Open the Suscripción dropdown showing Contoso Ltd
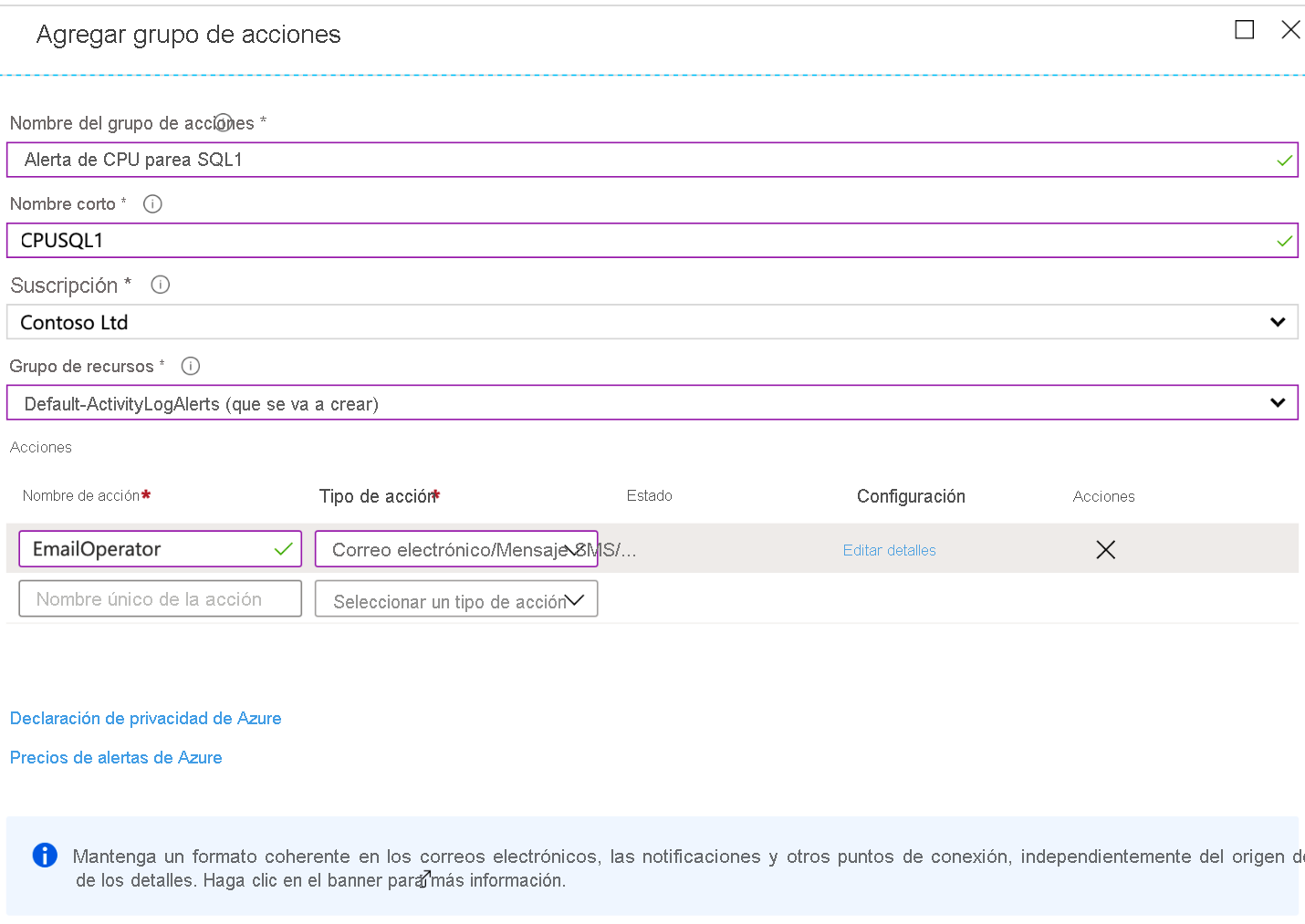The height and width of the screenshot is (924, 1305). [x=652, y=322]
